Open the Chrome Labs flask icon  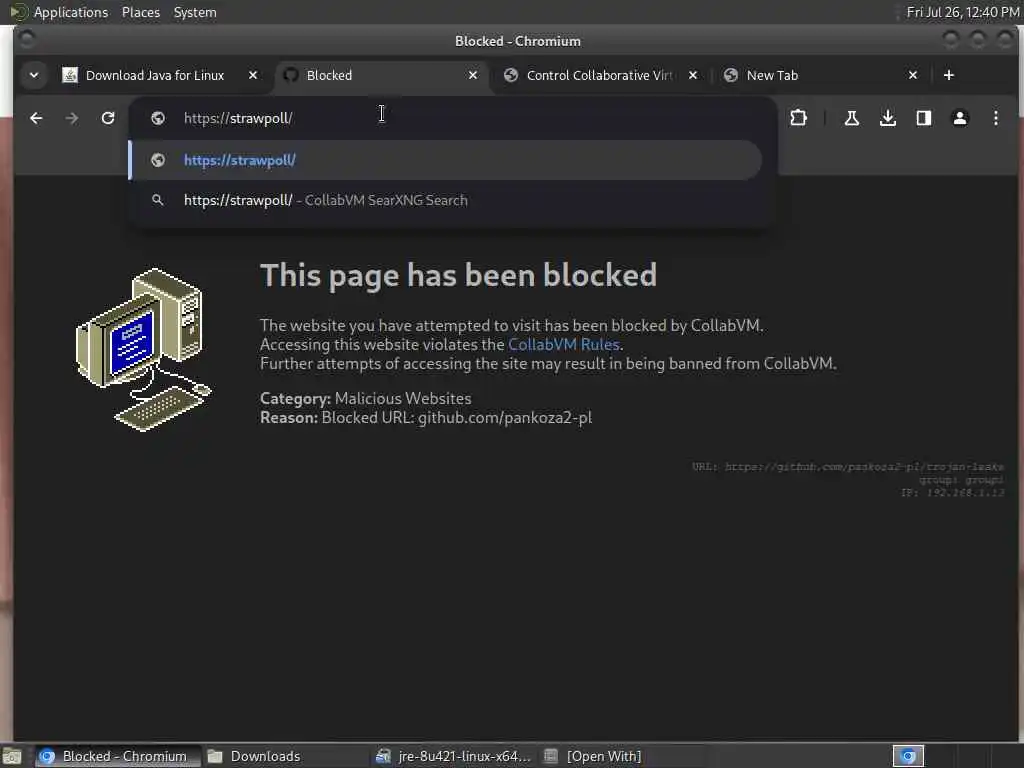click(852, 118)
